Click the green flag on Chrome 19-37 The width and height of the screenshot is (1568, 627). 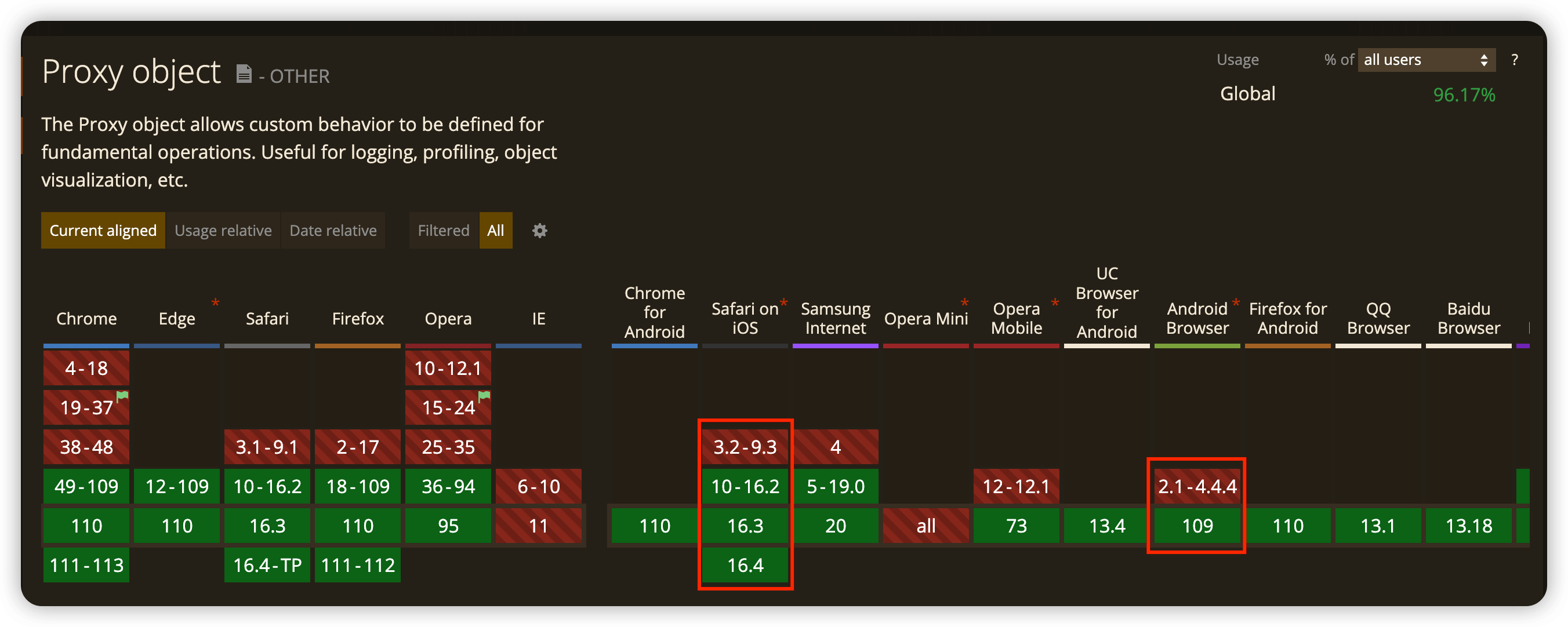click(x=122, y=395)
